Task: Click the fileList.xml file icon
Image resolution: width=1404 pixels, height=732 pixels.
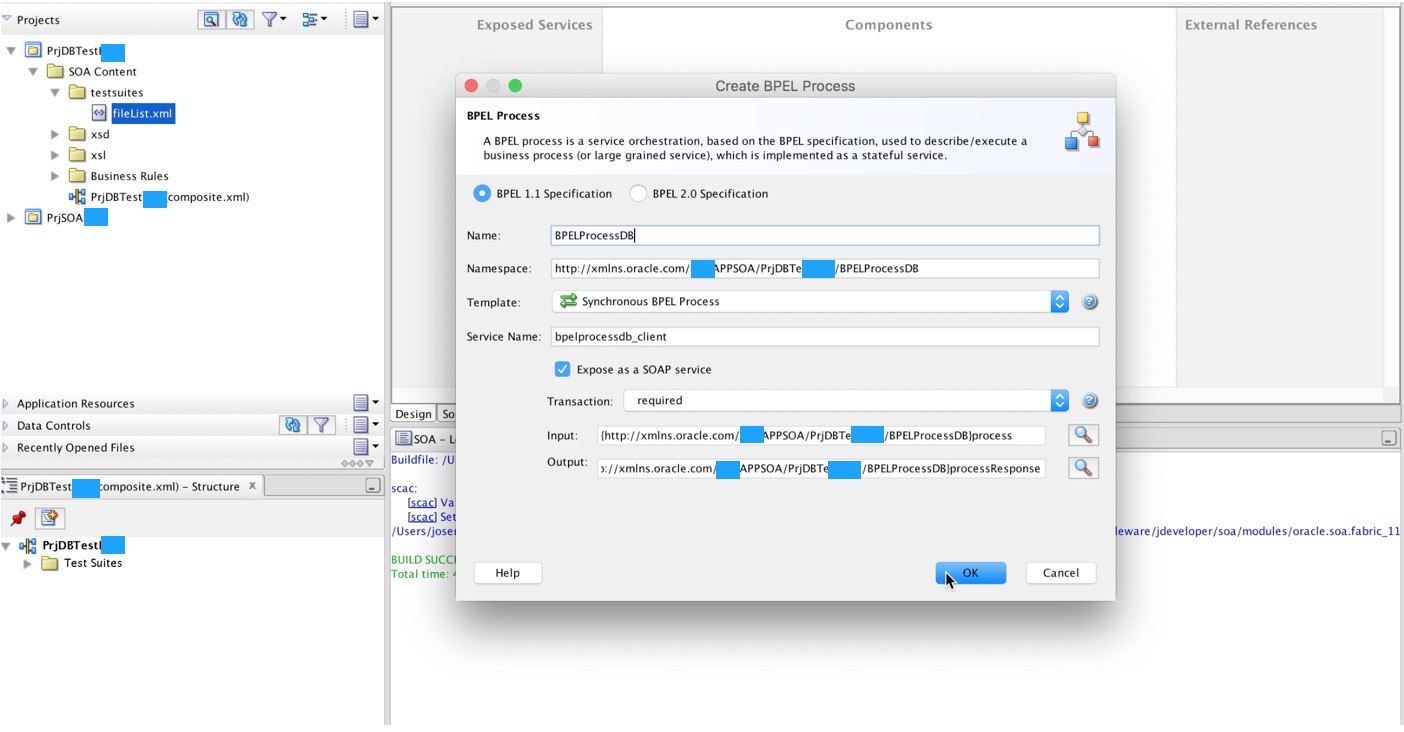Action: 99,113
